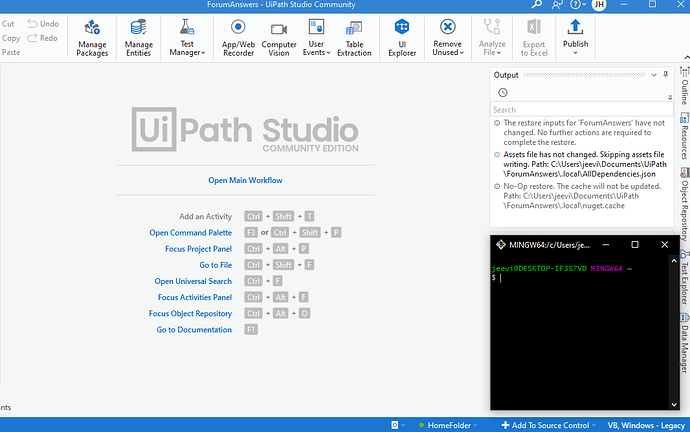Image resolution: width=690 pixels, height=432 pixels.
Task: Minimize the MINGW64 terminal window
Action: (606, 245)
